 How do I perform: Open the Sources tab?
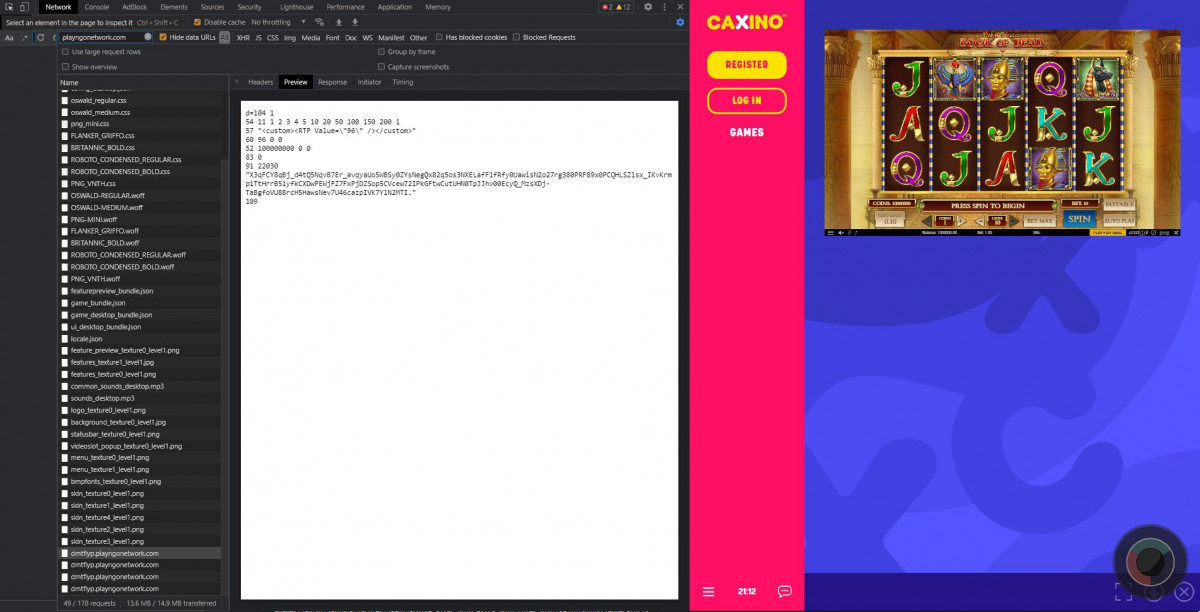[212, 7]
